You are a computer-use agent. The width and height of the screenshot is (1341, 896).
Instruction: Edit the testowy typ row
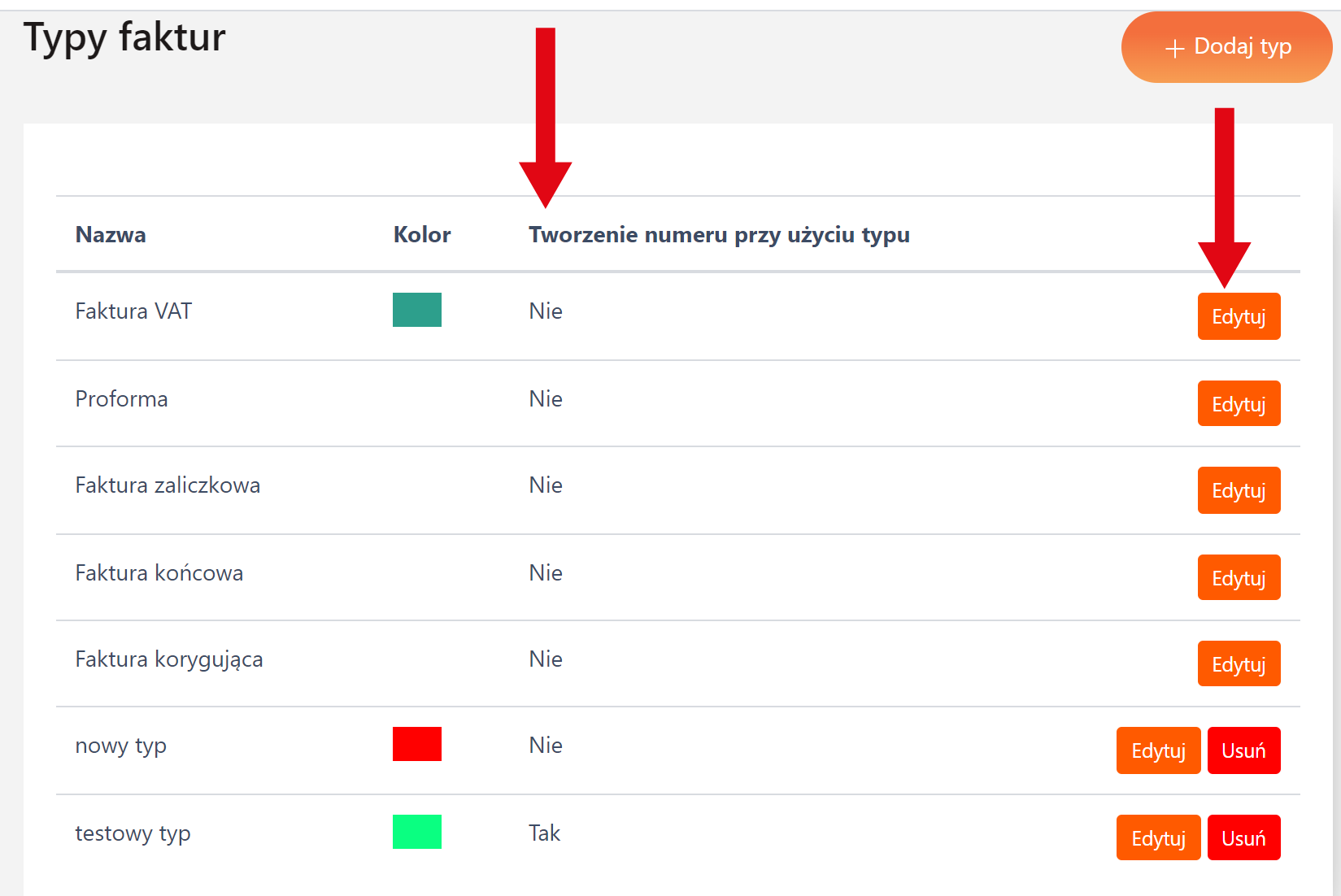click(x=1158, y=838)
